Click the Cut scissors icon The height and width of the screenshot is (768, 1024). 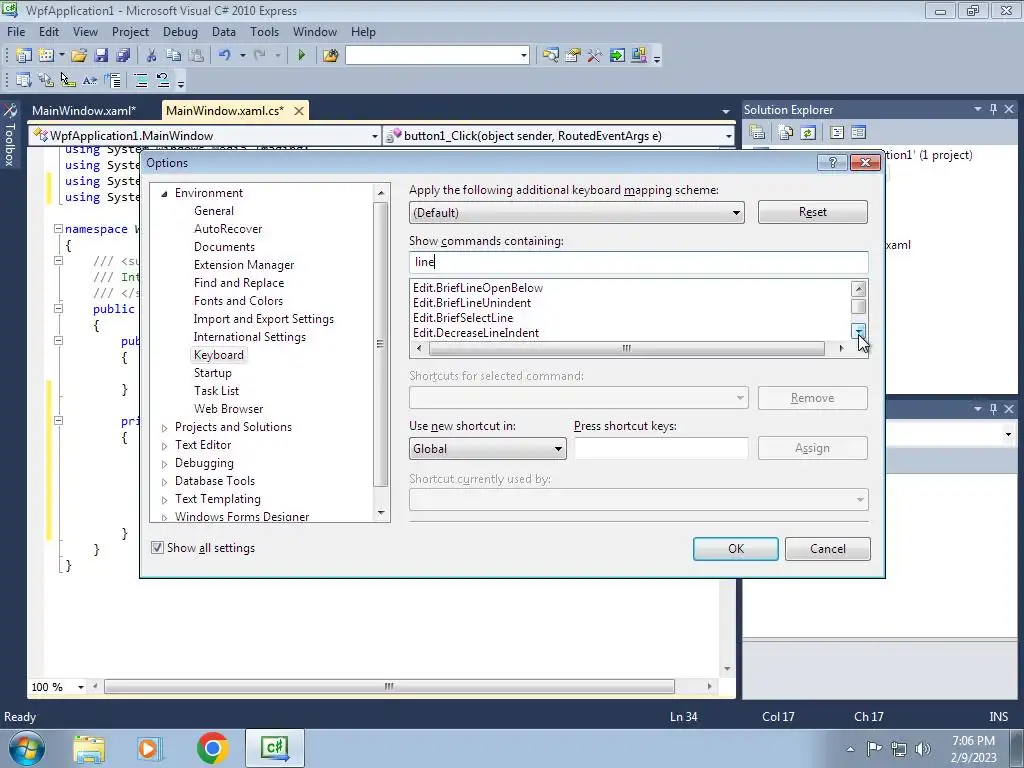point(152,56)
